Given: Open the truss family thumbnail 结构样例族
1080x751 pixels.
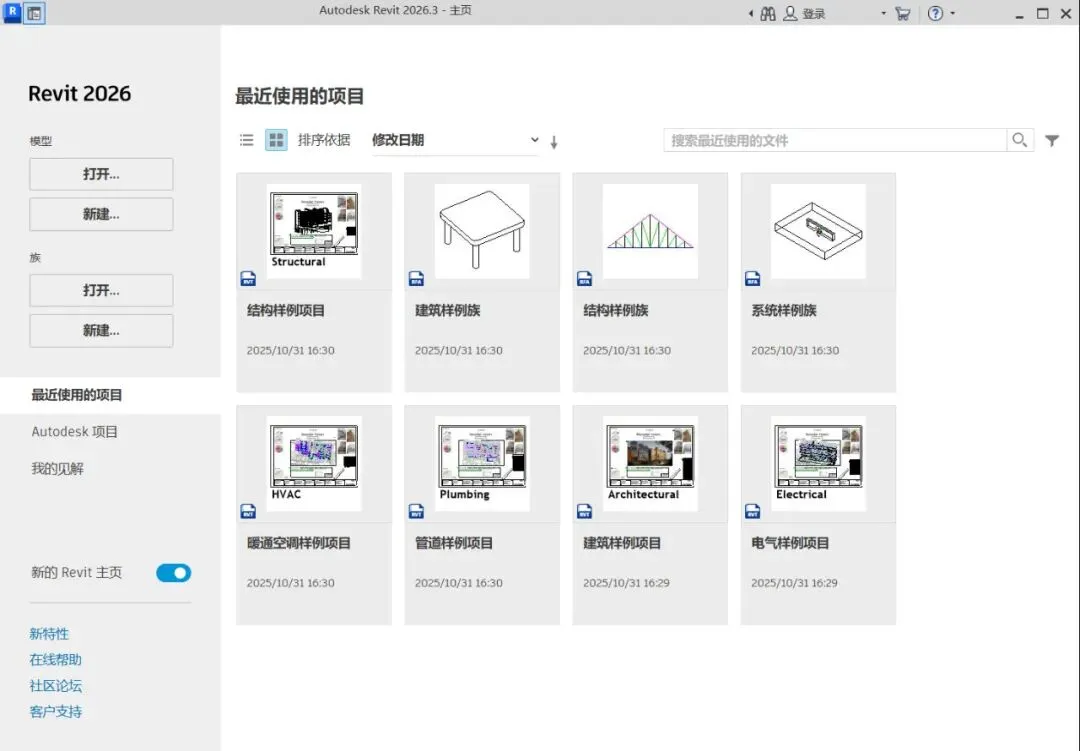Looking at the screenshot, I should [650, 231].
